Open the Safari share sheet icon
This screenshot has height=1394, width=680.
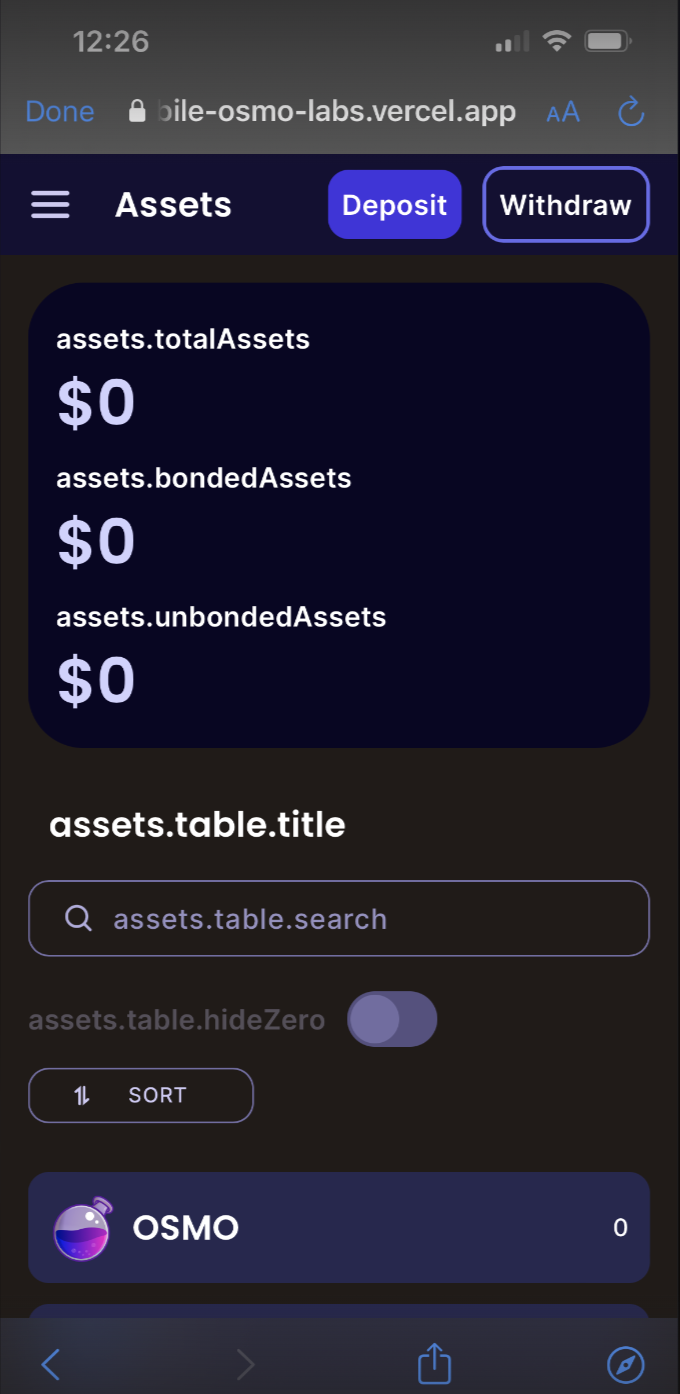coord(433,1362)
